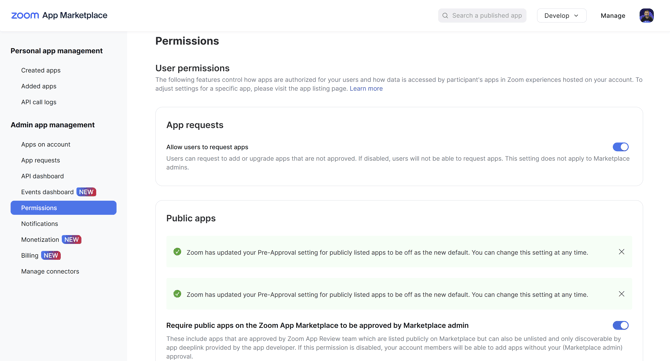Open the user profile avatar
670x361 pixels.
pyautogui.click(x=646, y=15)
